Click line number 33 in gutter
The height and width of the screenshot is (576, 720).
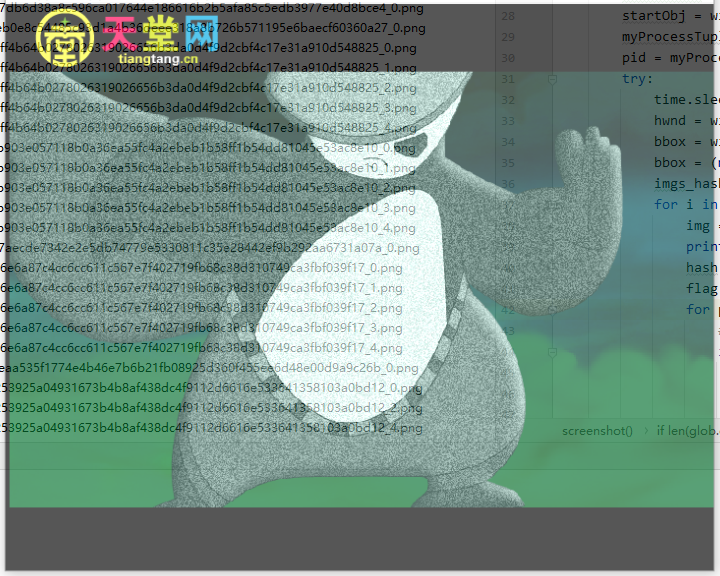point(508,121)
